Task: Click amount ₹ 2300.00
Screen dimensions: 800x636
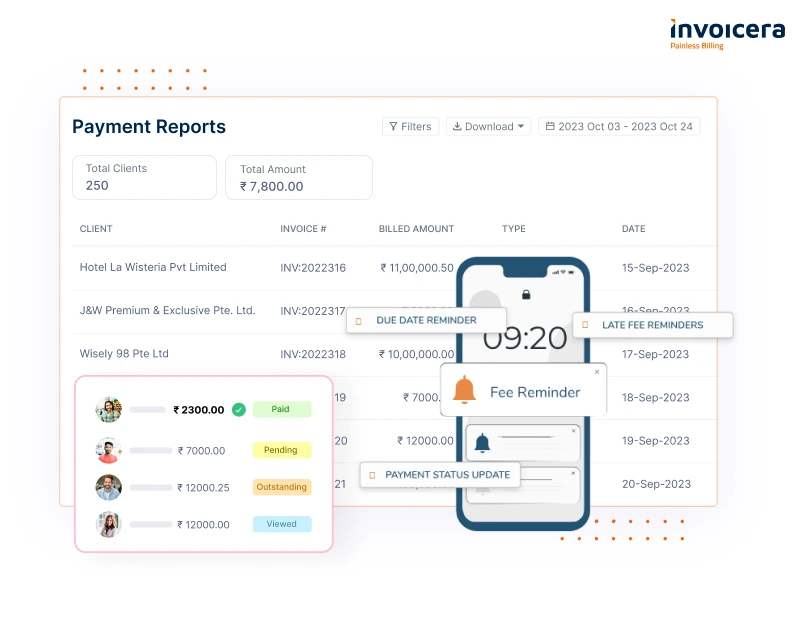Action: pyautogui.click(x=198, y=410)
